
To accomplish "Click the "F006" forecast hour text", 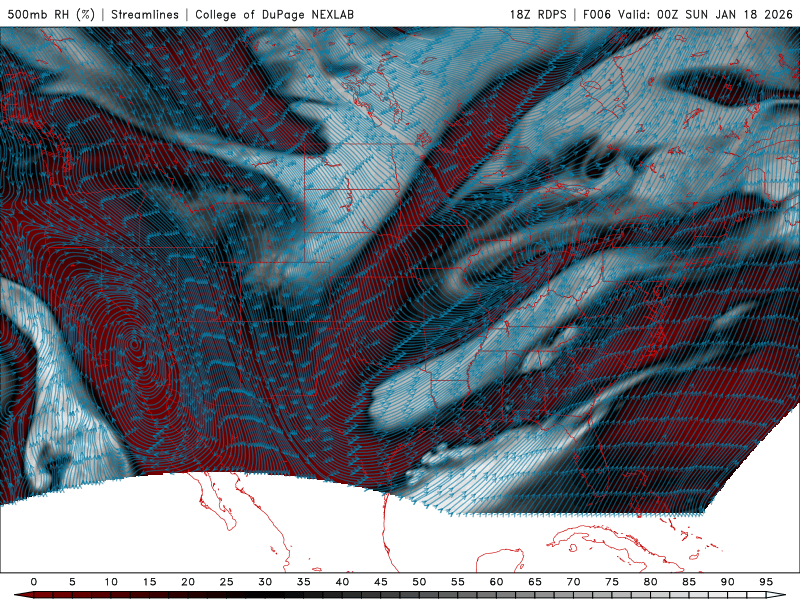I will [596, 14].
